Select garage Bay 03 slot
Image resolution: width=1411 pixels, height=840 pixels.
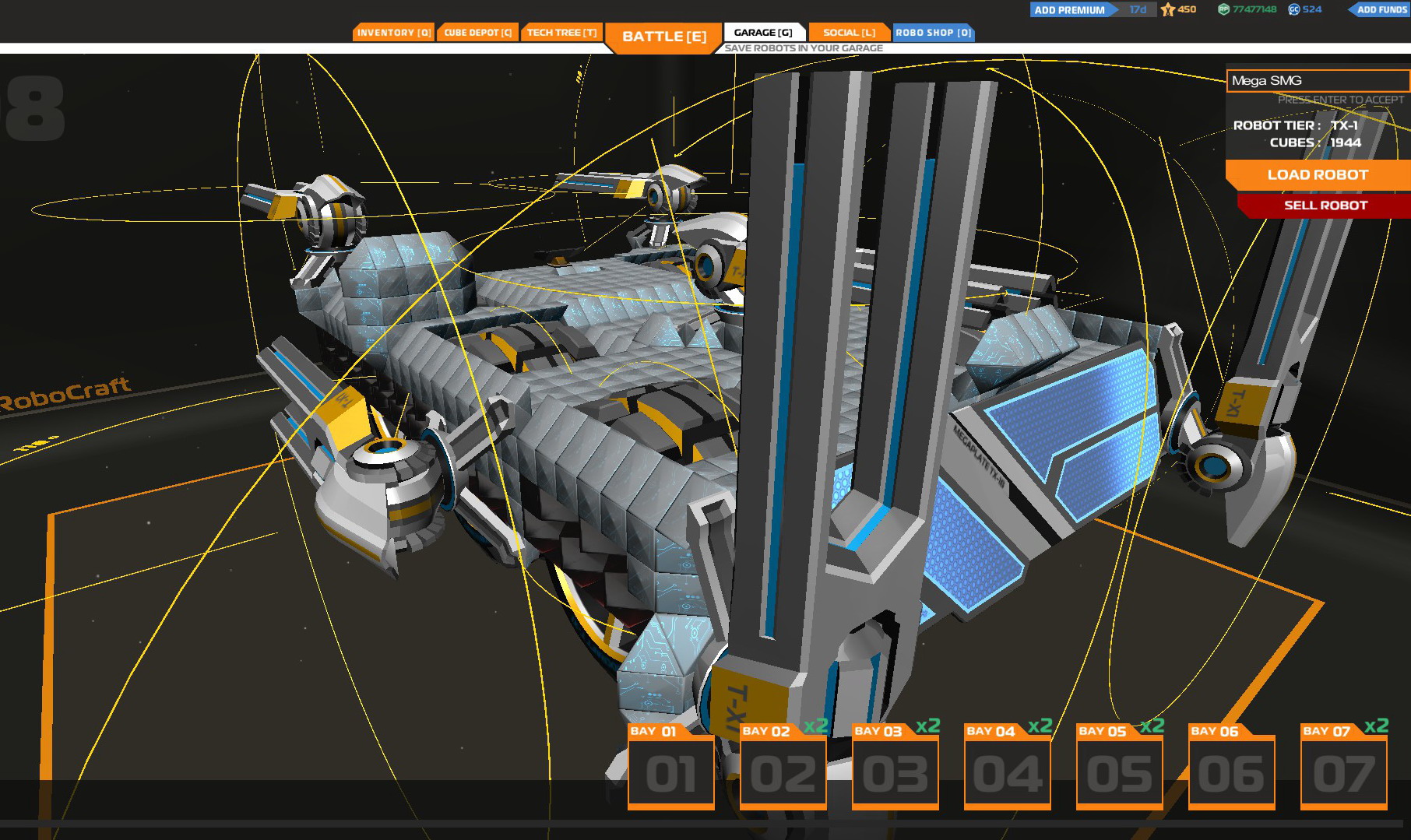point(896,767)
